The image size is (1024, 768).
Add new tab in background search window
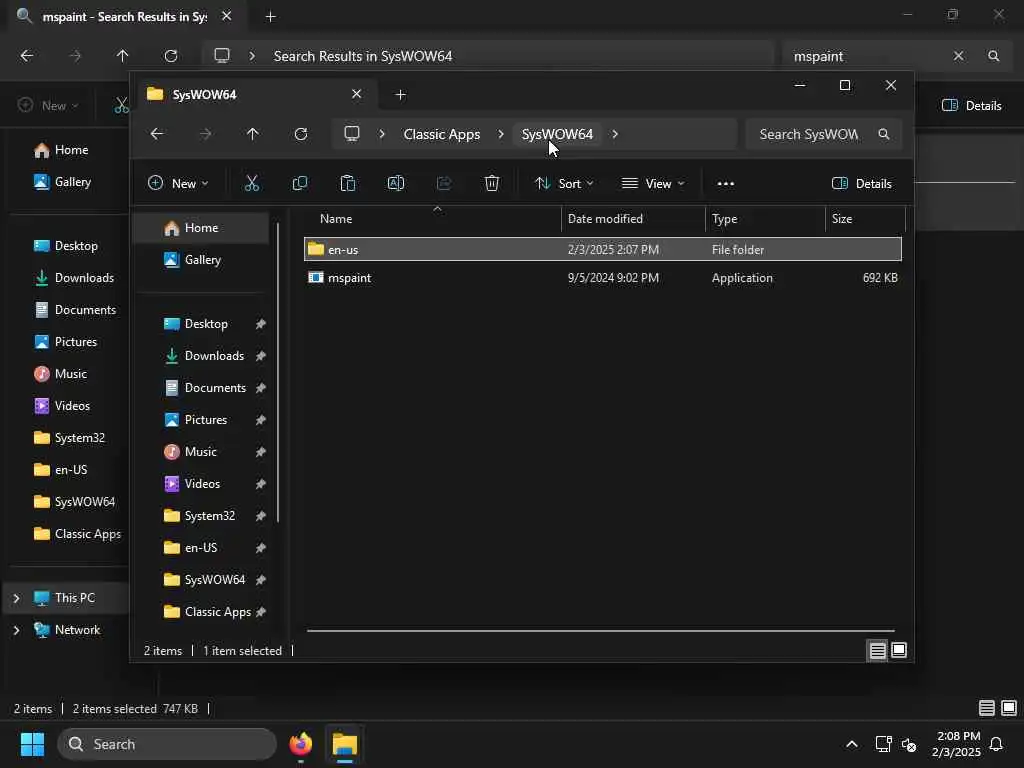pyautogui.click(x=270, y=16)
